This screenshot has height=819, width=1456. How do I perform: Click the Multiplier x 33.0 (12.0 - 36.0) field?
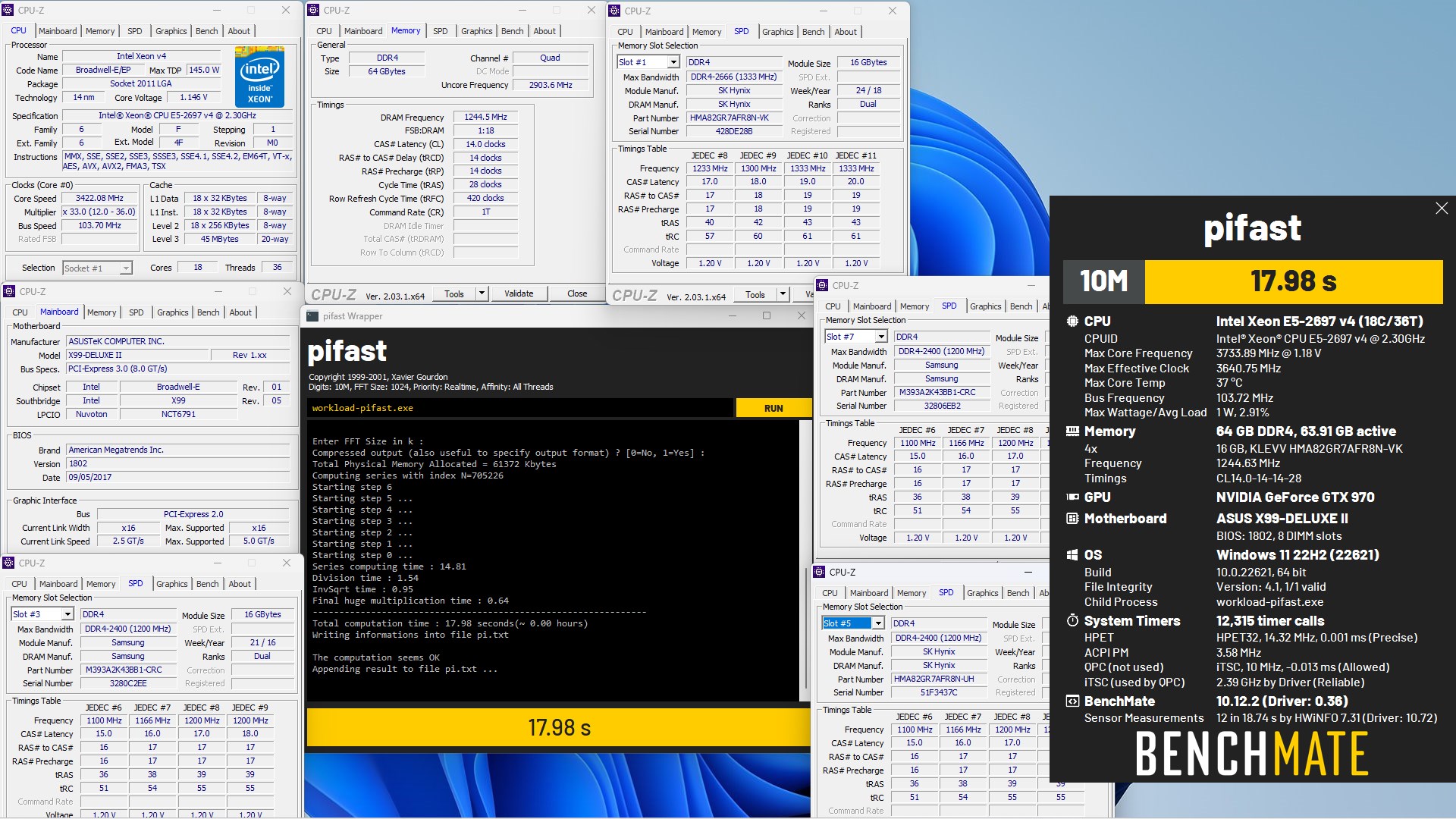click(100, 212)
